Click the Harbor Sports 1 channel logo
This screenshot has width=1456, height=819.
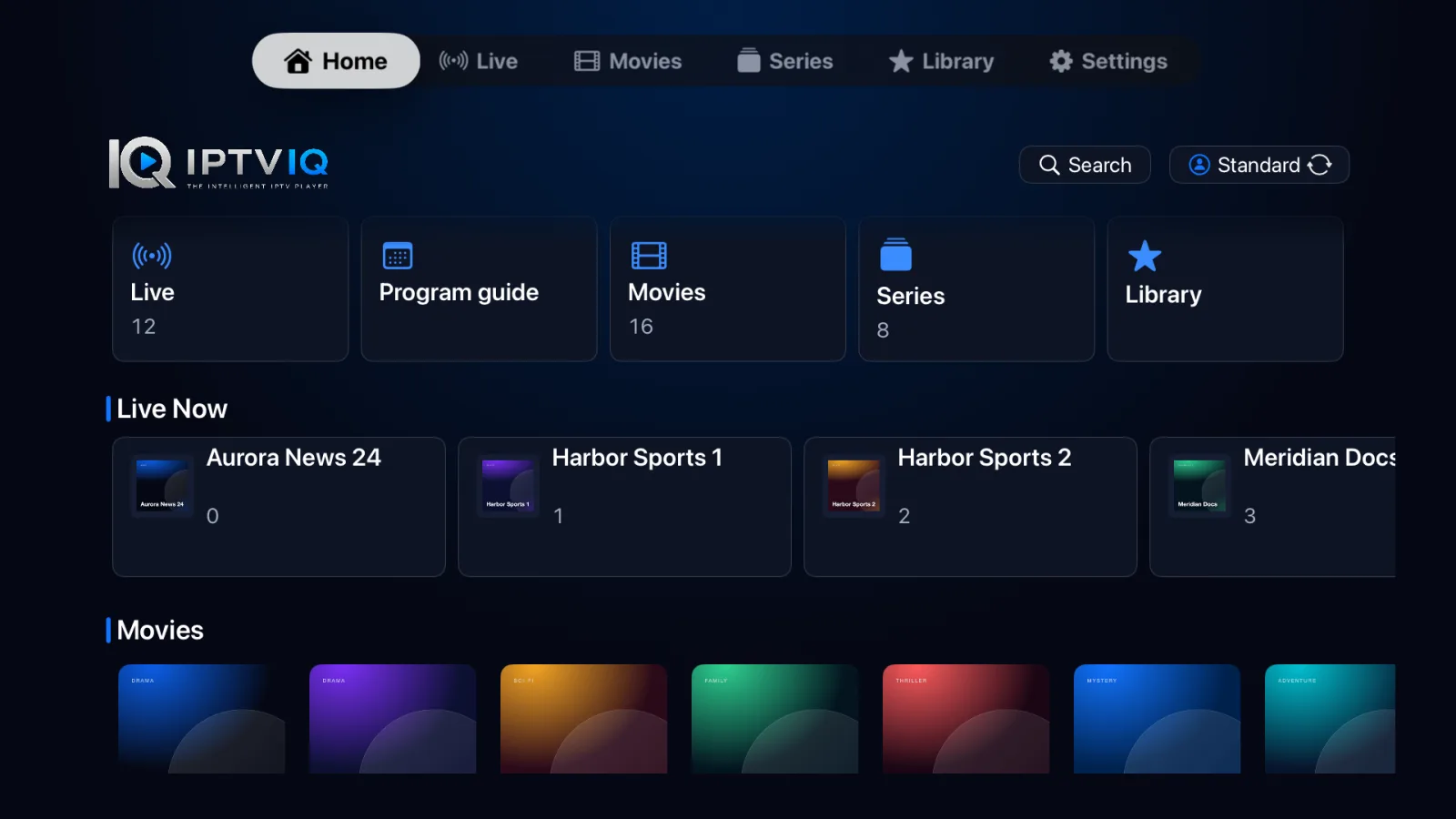point(508,486)
